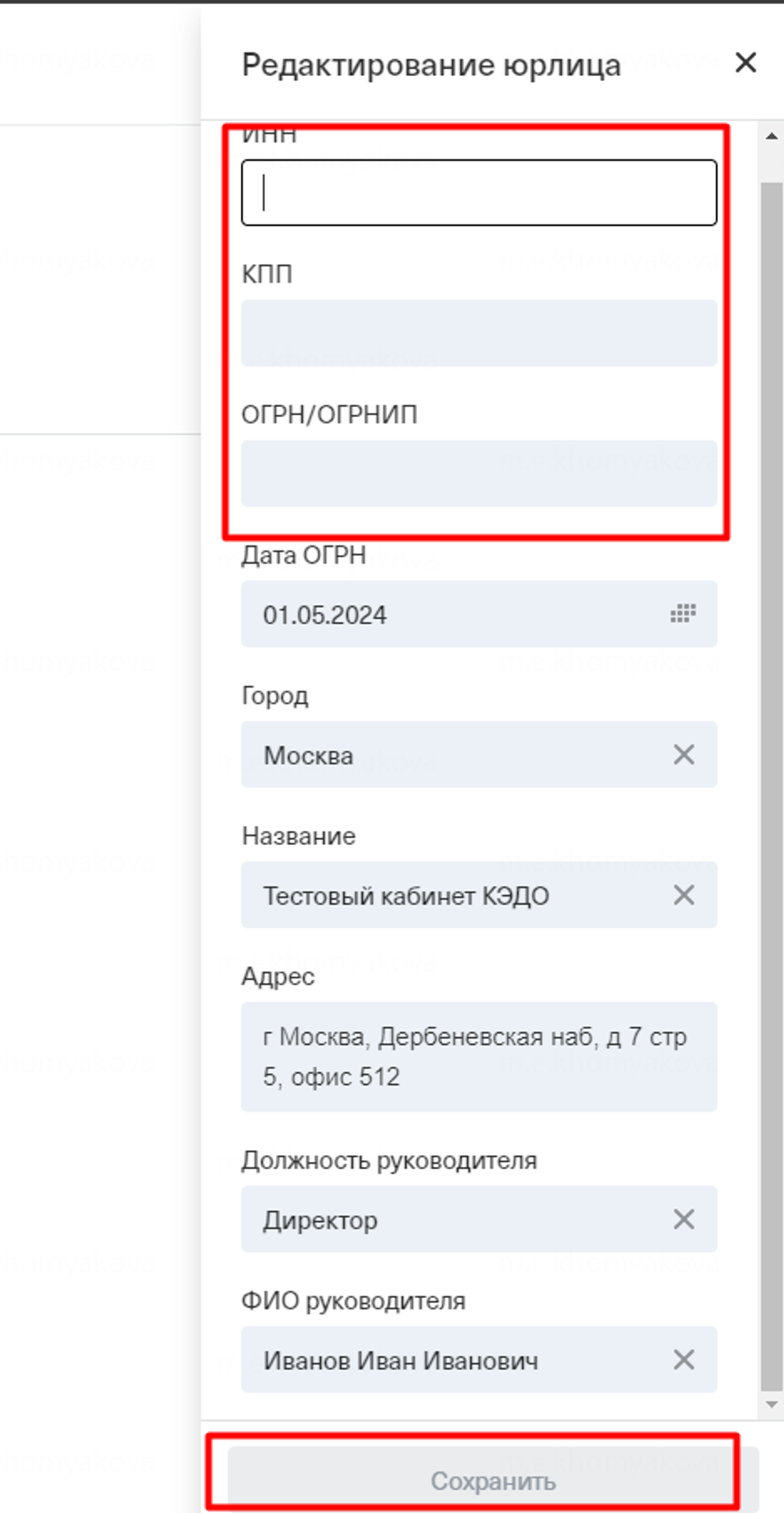
Task: Edit the Название field Тестовый кабинет КЭДО
Action: tap(450, 895)
